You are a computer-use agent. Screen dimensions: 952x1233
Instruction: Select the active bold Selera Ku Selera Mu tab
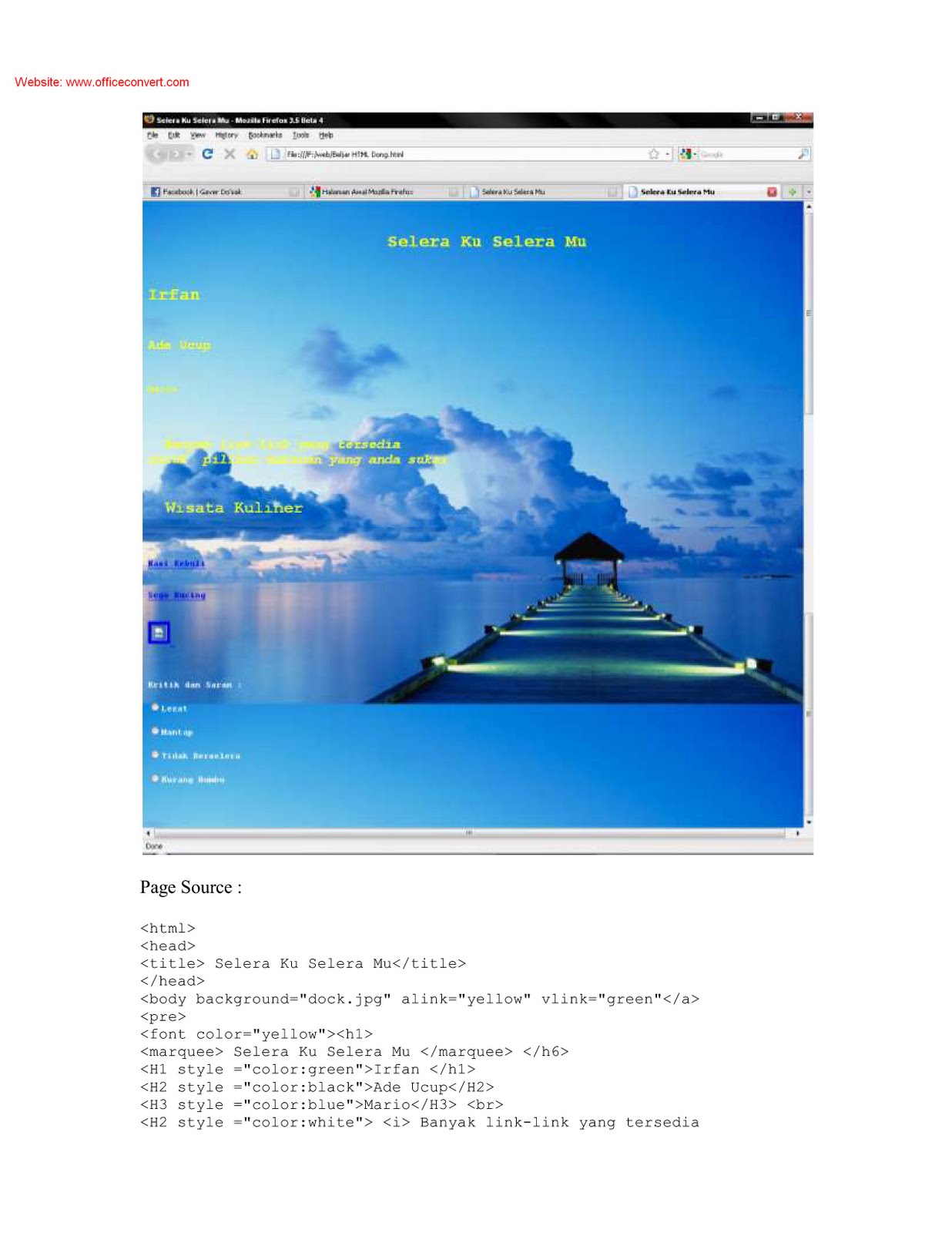[x=701, y=192]
